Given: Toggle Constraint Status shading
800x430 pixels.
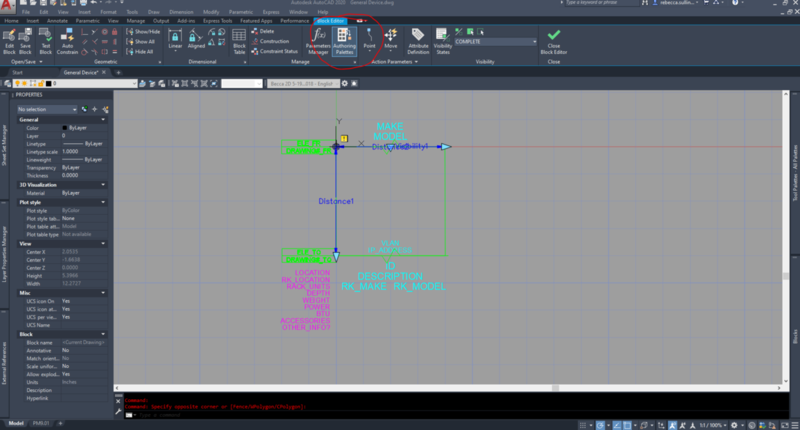Looking at the screenshot, I should [274, 51].
